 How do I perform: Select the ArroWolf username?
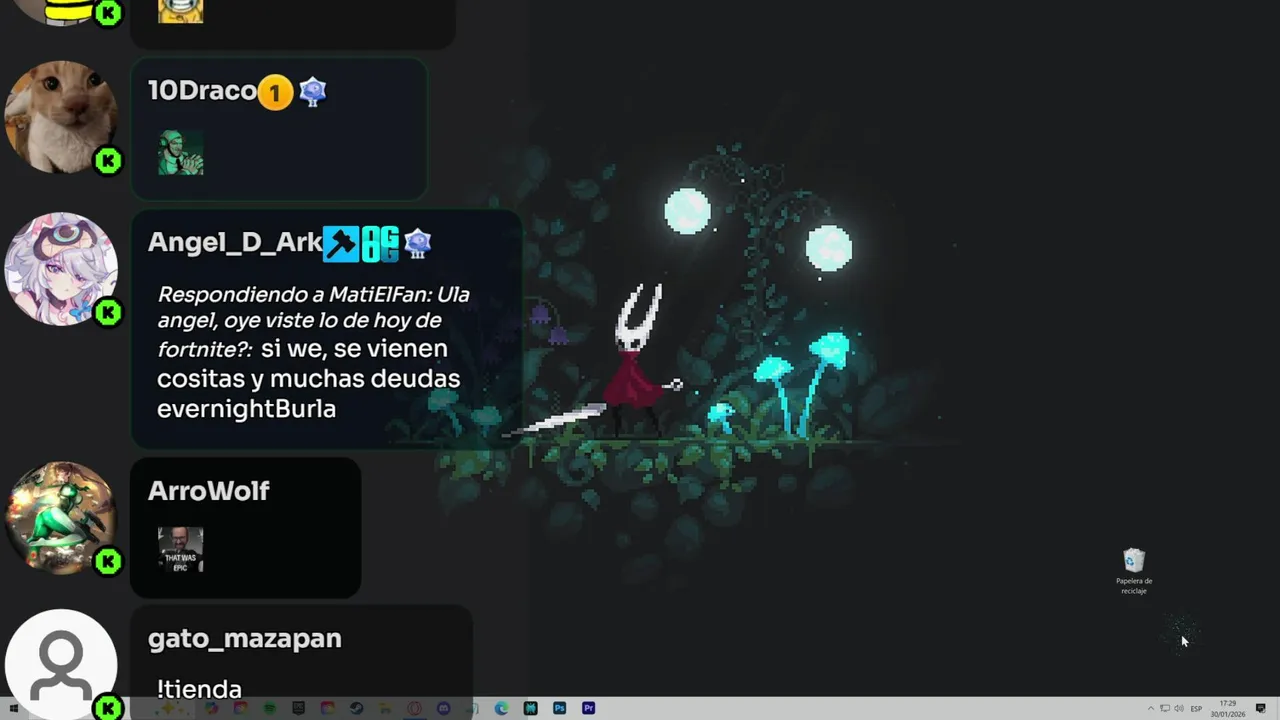click(209, 491)
